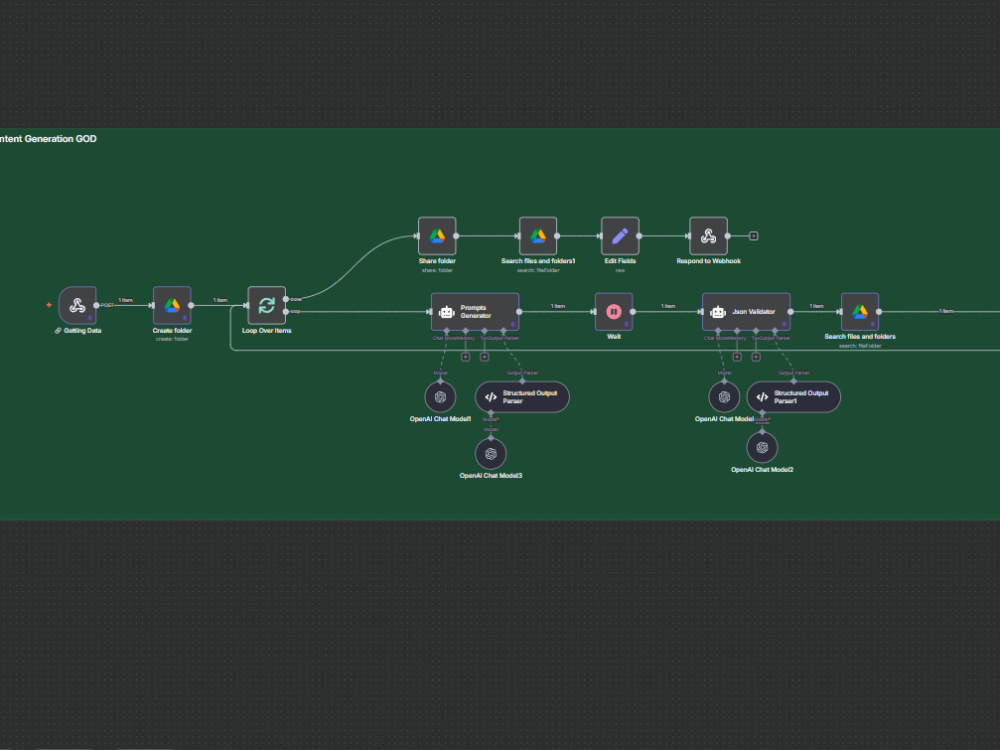The width and height of the screenshot is (1000, 750).
Task: Open the Create folder Google Drive node
Action: [x=172, y=305]
